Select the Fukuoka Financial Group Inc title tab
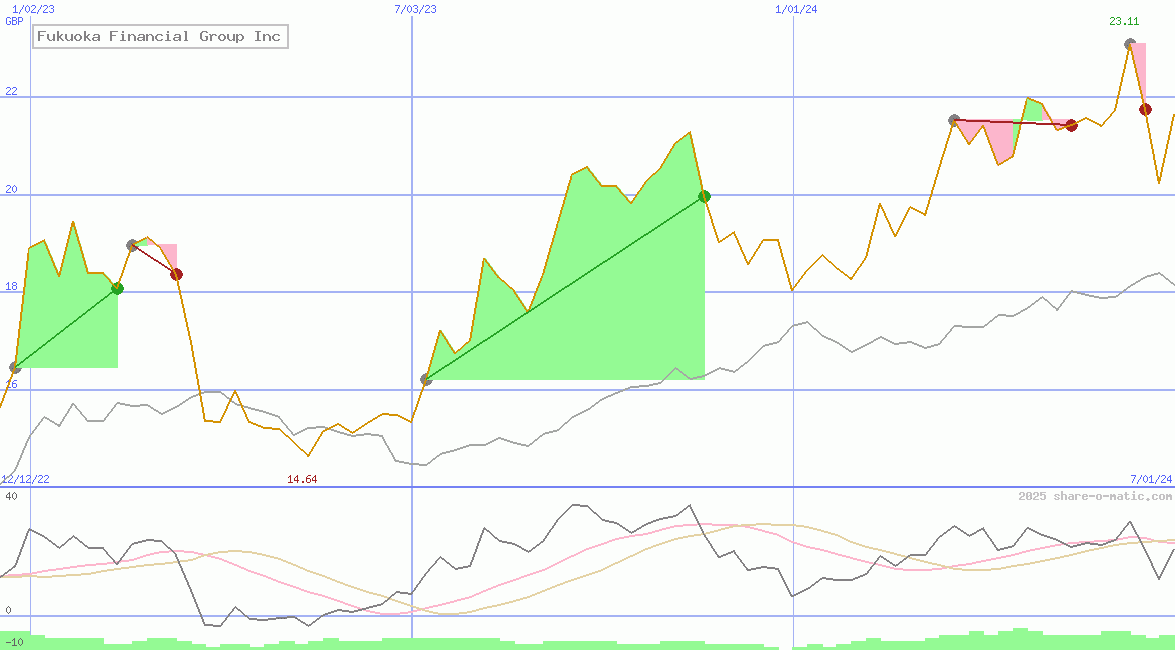Viewport: 1175px width, 650px height. [158, 36]
